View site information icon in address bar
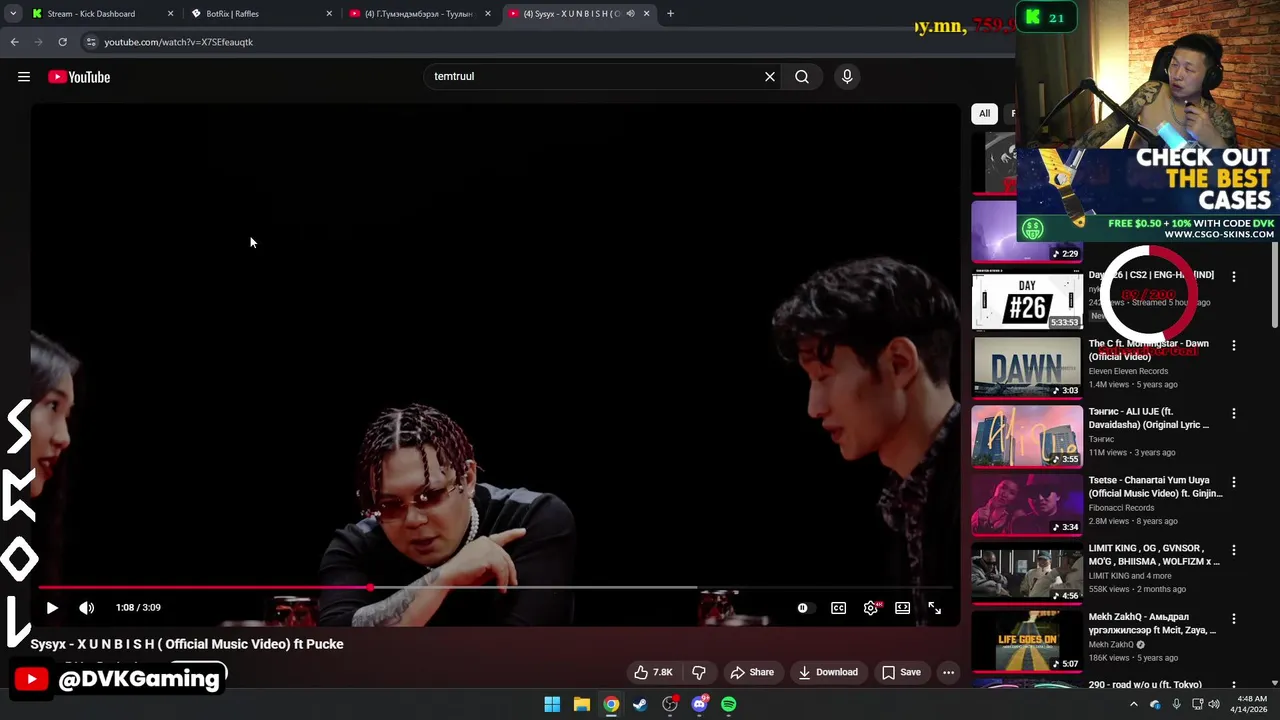This screenshot has width=1280, height=720. tap(91, 42)
